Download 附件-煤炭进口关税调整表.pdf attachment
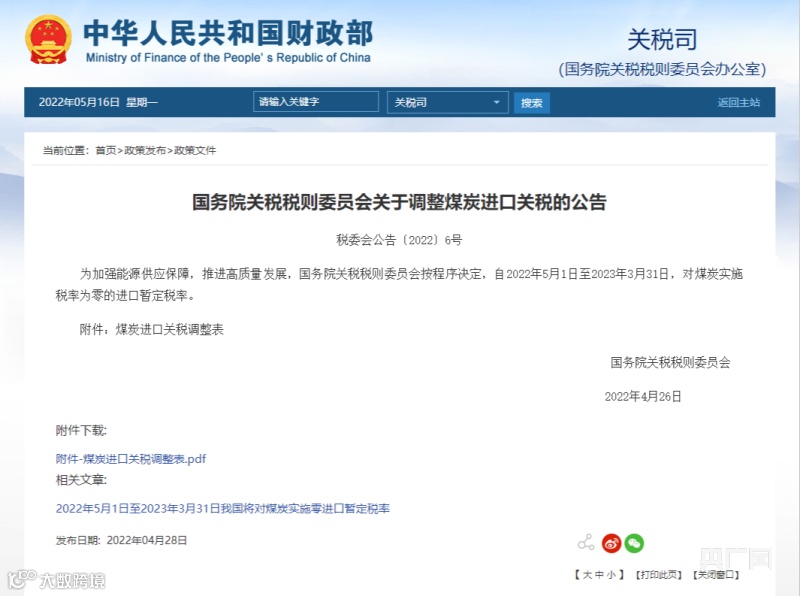Image resolution: width=800 pixels, height=596 pixels. point(131,459)
